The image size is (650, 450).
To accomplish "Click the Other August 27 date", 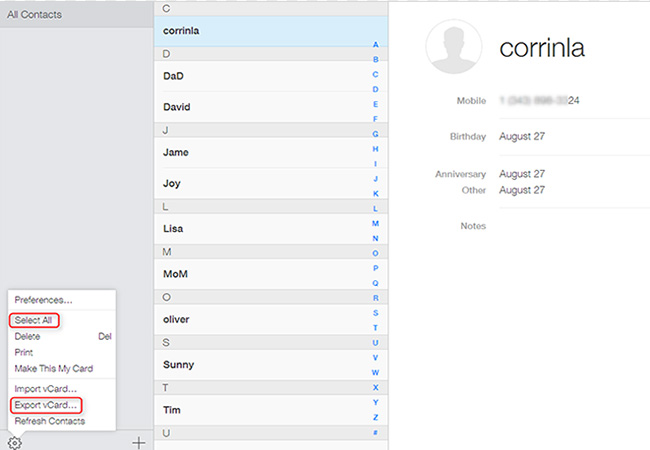I will [x=522, y=190].
